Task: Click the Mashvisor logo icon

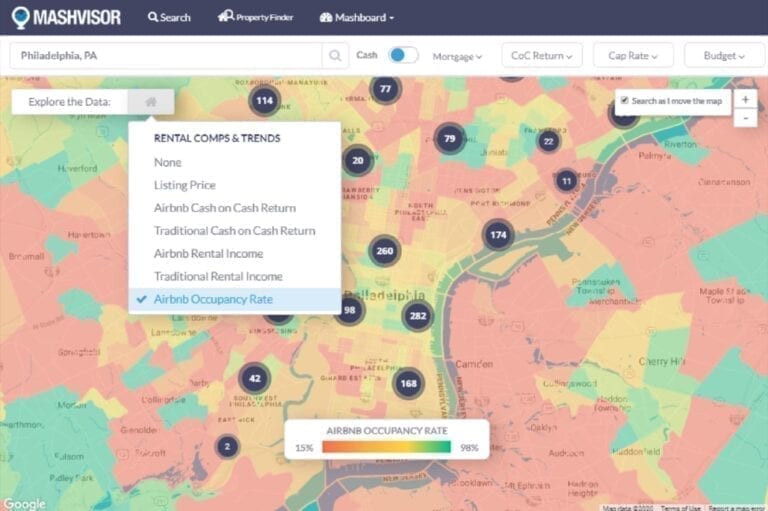Action: 21,17
